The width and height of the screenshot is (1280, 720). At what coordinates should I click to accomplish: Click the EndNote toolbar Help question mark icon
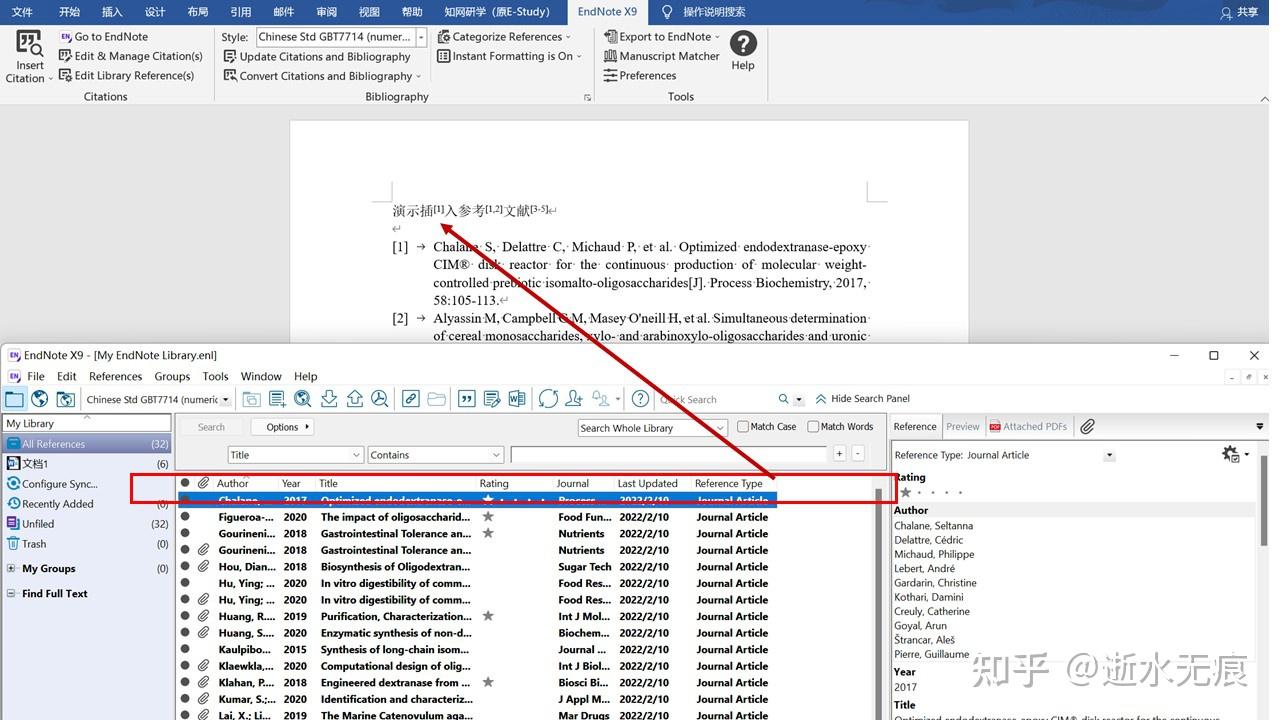click(641, 399)
